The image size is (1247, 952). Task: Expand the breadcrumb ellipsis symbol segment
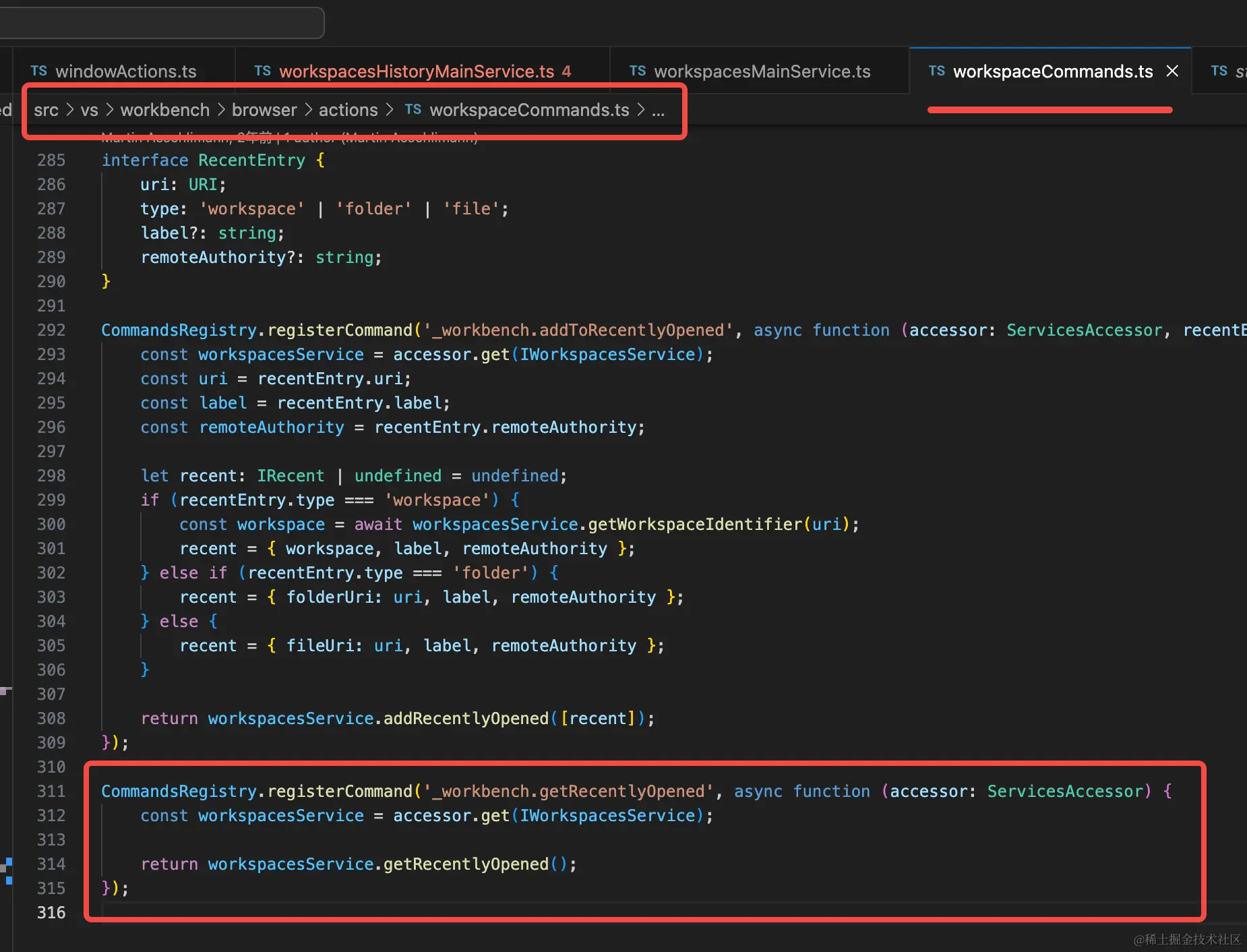[x=659, y=111]
